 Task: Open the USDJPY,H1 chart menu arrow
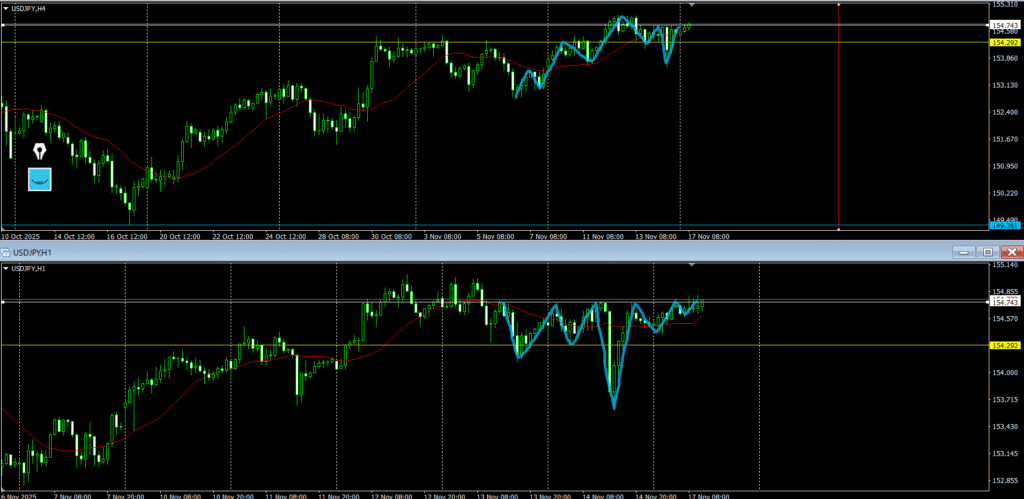[5, 268]
